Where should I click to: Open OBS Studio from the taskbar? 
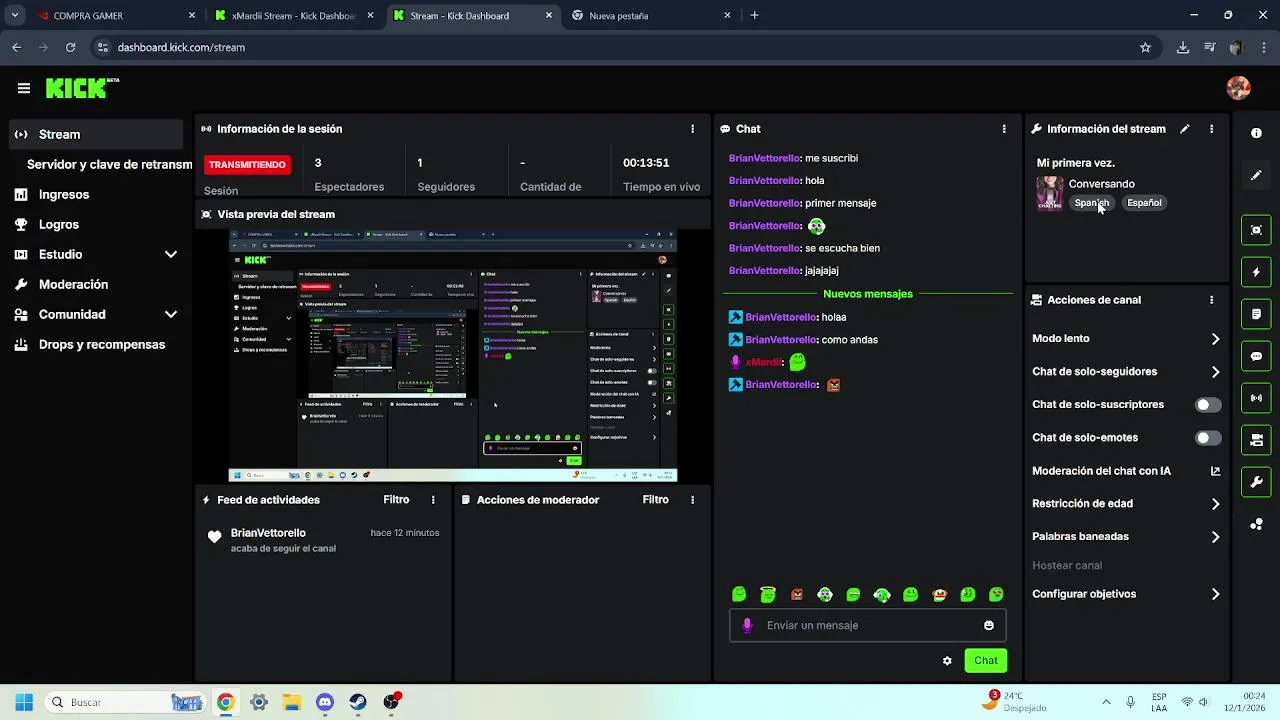coord(392,702)
